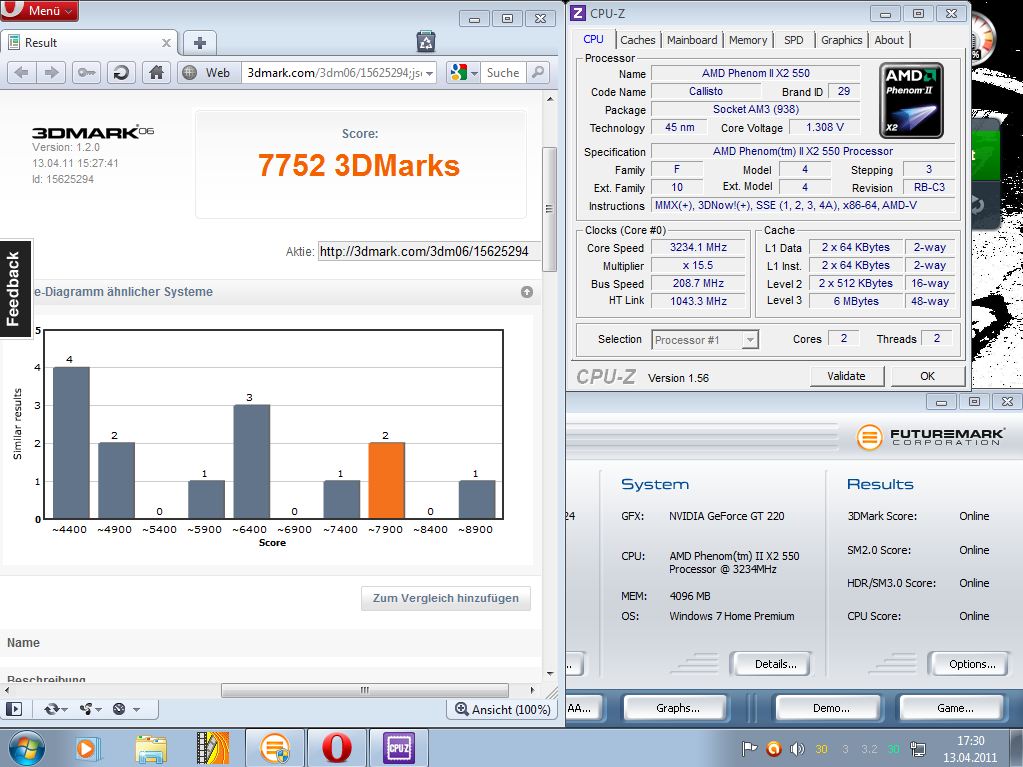Click the horizontal page scrollbar
Screen dimensions: 1023x767
[x=365, y=690]
